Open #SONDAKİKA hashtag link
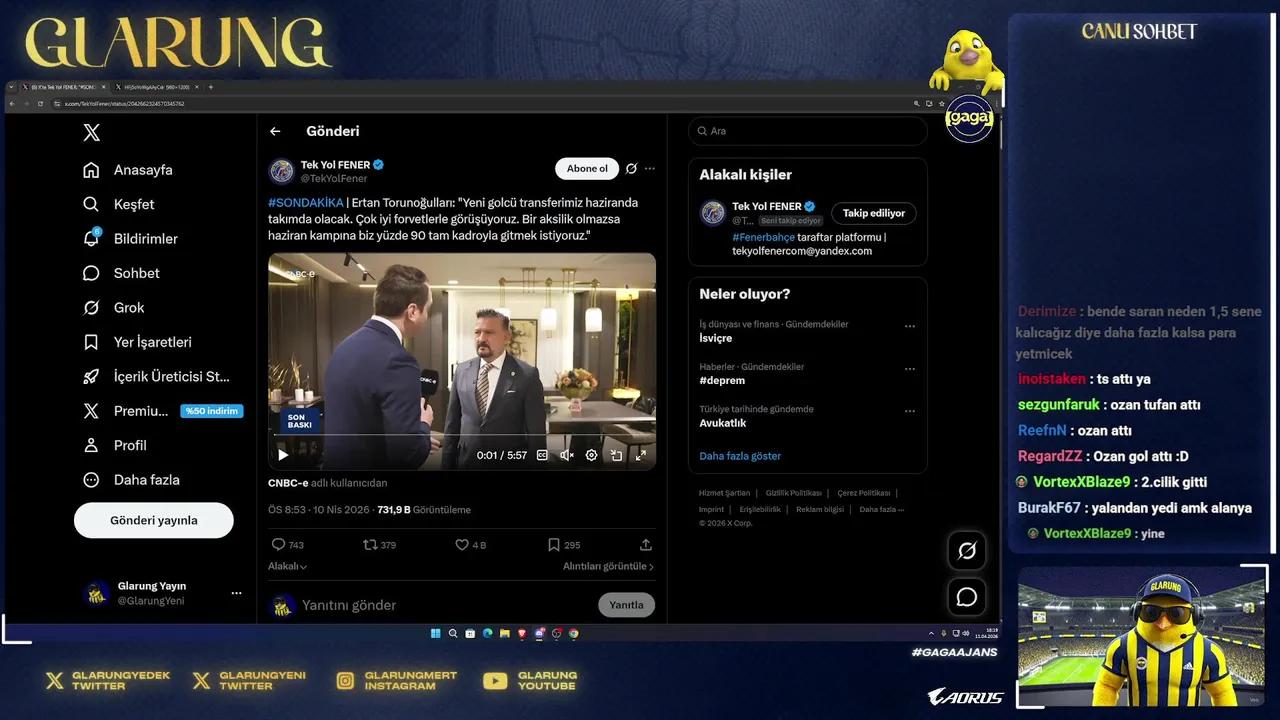 (305, 202)
